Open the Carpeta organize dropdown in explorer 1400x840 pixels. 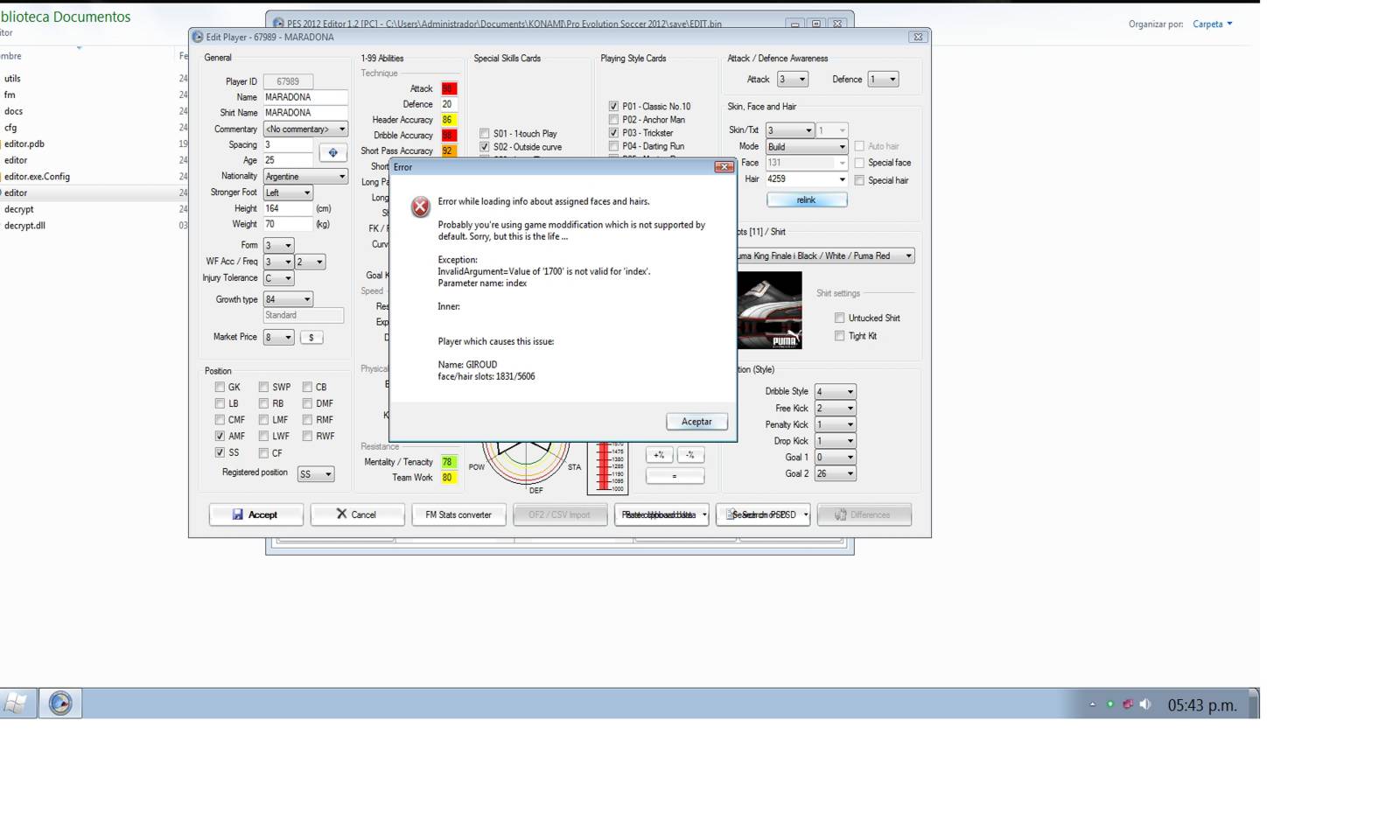tap(1212, 24)
